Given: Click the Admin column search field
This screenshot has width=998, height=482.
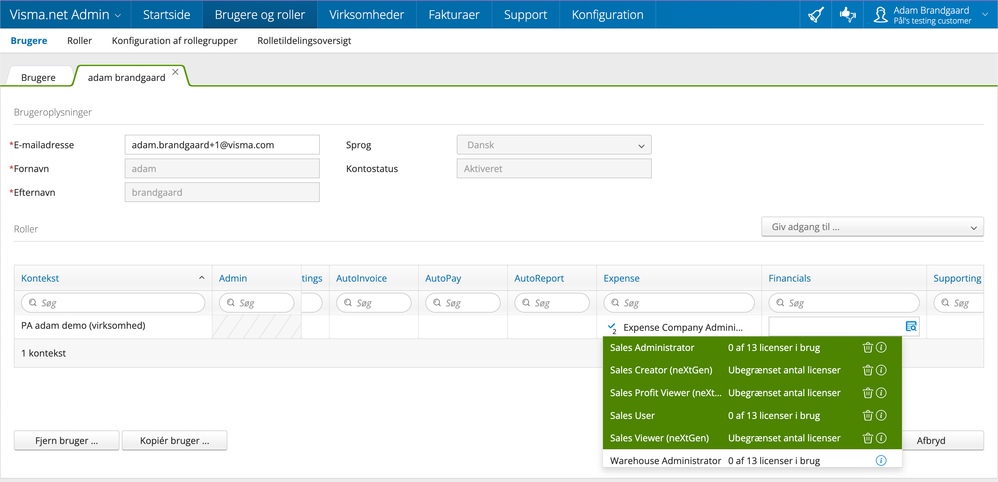Looking at the screenshot, I should tap(257, 302).
